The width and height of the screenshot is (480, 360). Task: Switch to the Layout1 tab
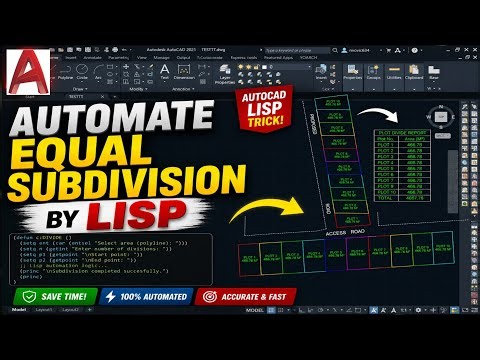tap(44, 310)
